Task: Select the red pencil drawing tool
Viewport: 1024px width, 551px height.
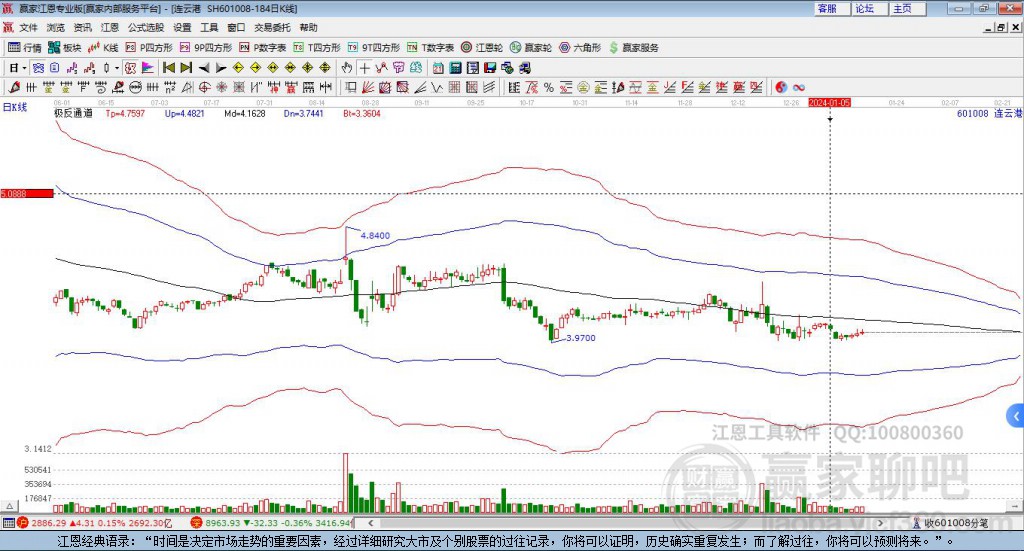Action: click(x=14, y=87)
